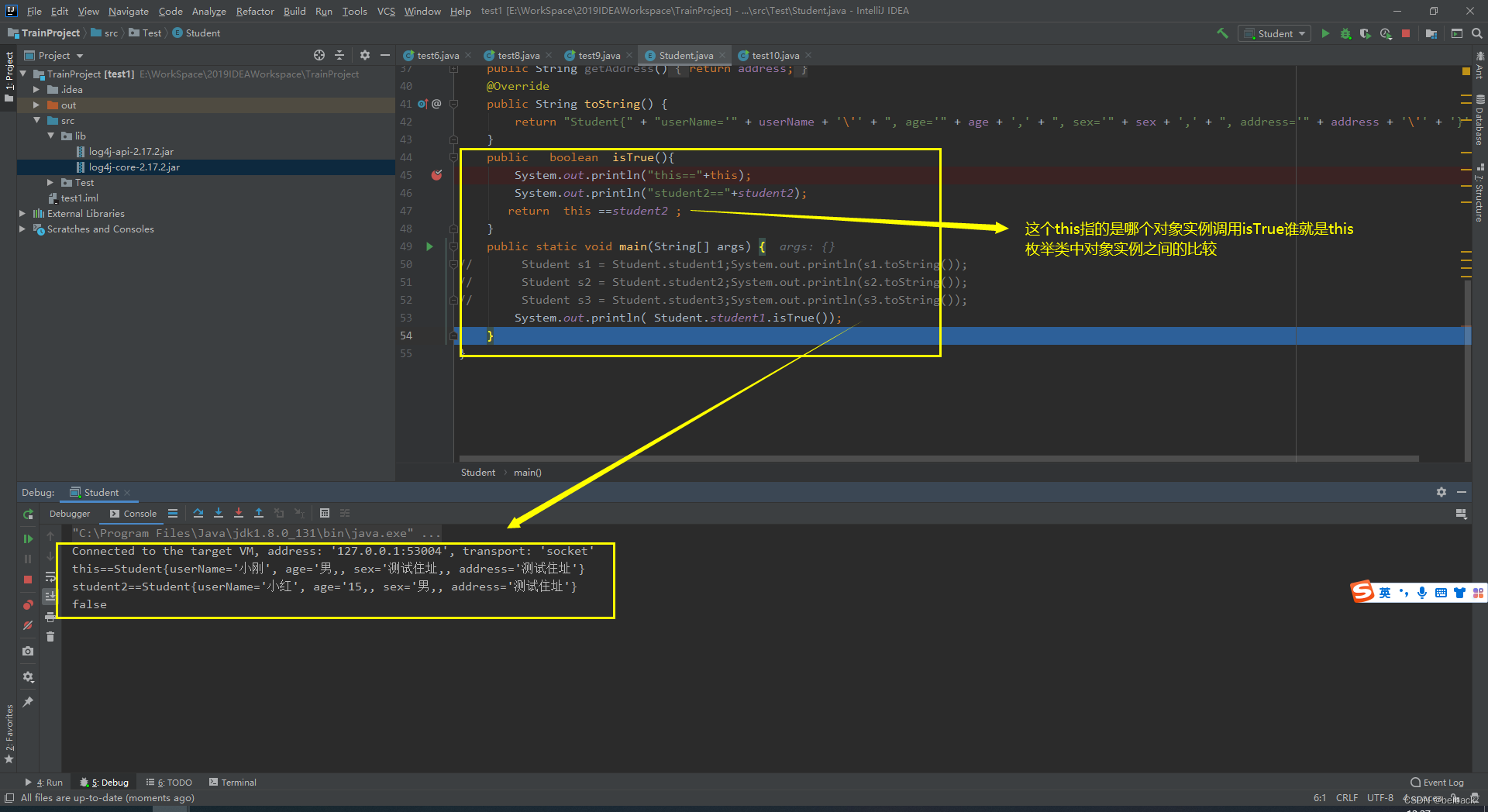Resume program in the Debug panel
The width and height of the screenshot is (1488, 812).
tap(28, 538)
